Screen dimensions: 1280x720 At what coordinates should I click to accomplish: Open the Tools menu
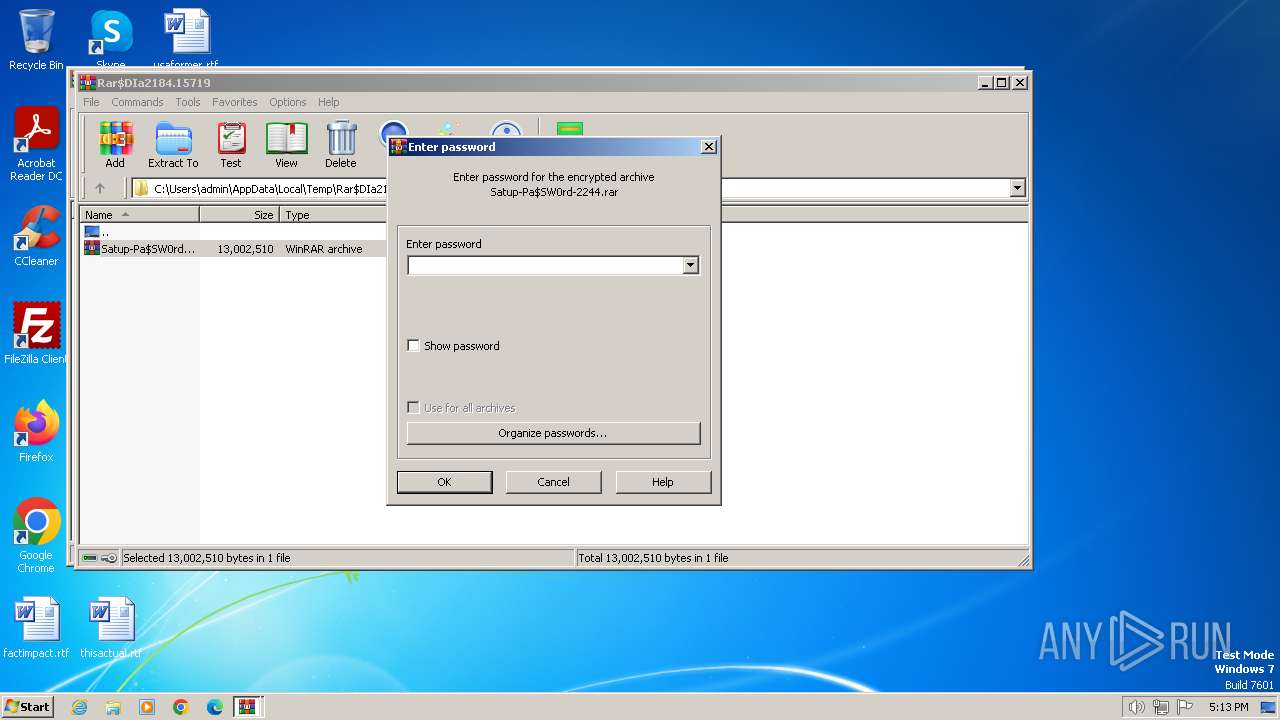click(188, 102)
